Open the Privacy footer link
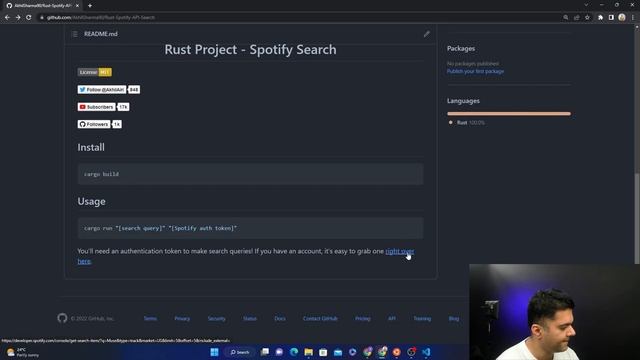 (182, 318)
